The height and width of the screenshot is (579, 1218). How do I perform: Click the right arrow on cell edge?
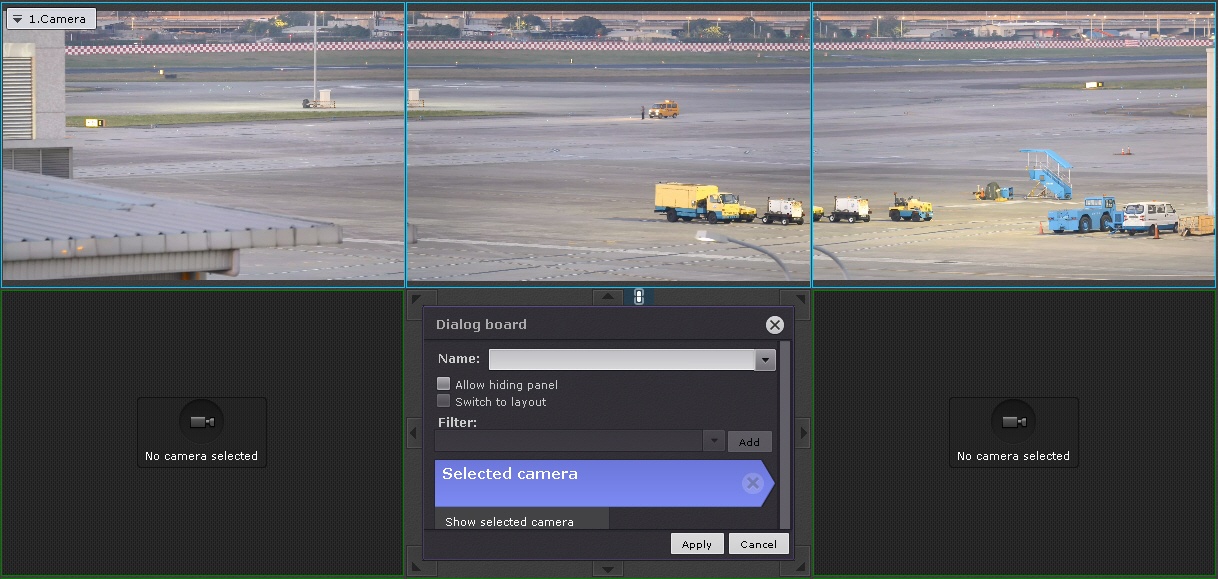pyautogui.click(x=802, y=434)
